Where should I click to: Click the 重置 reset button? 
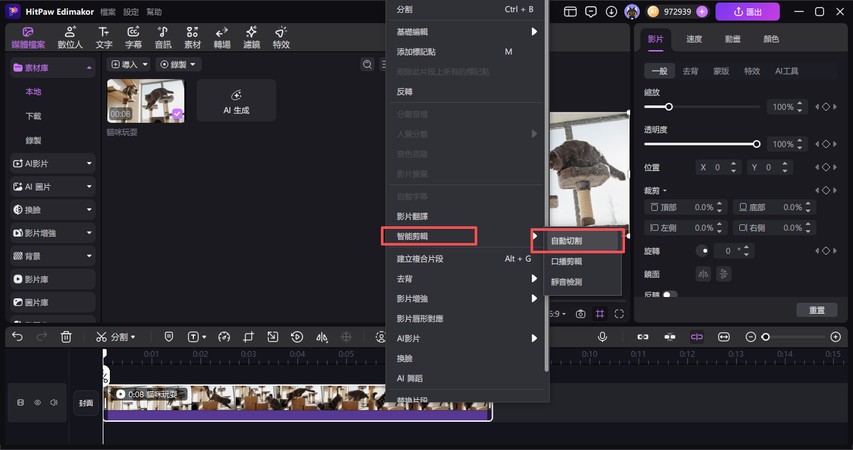817,310
